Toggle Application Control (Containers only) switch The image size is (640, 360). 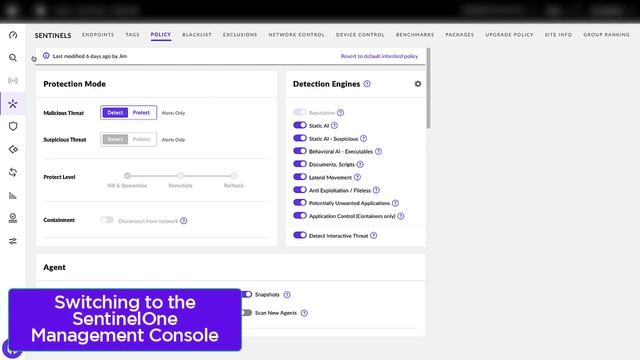tap(300, 216)
